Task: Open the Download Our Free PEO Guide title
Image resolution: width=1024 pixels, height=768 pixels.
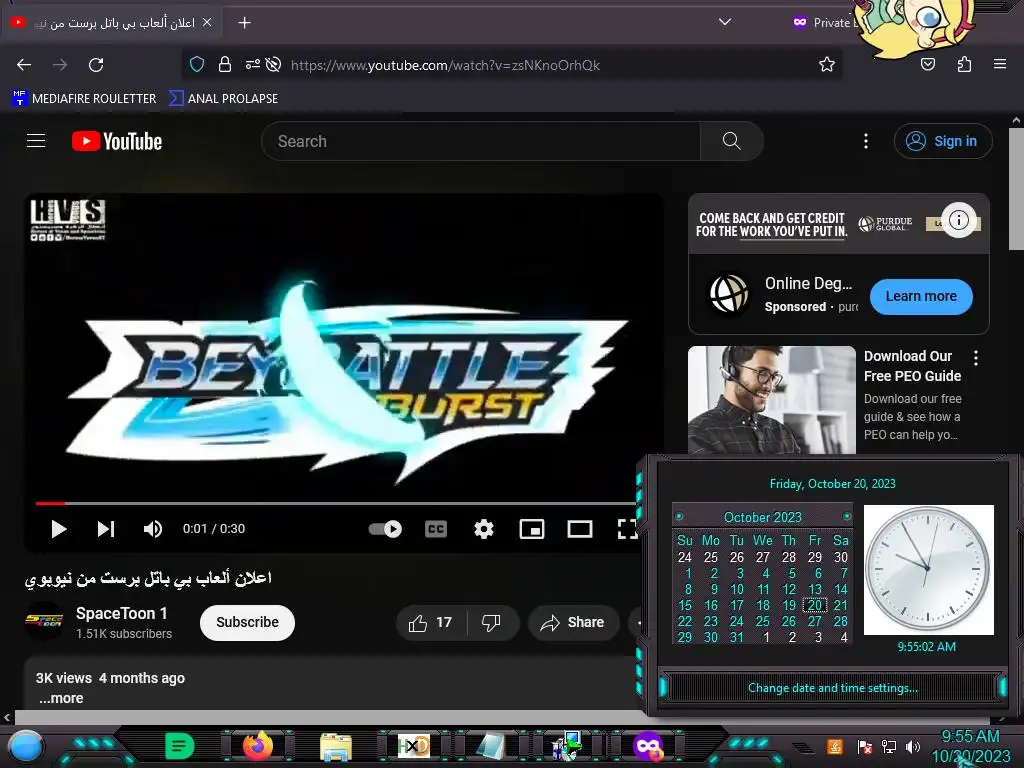Action: (x=912, y=366)
